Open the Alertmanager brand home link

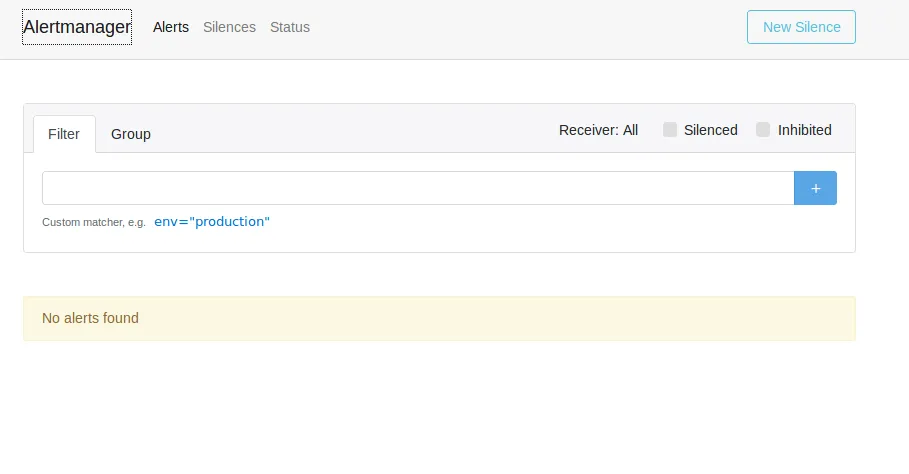tap(77, 27)
